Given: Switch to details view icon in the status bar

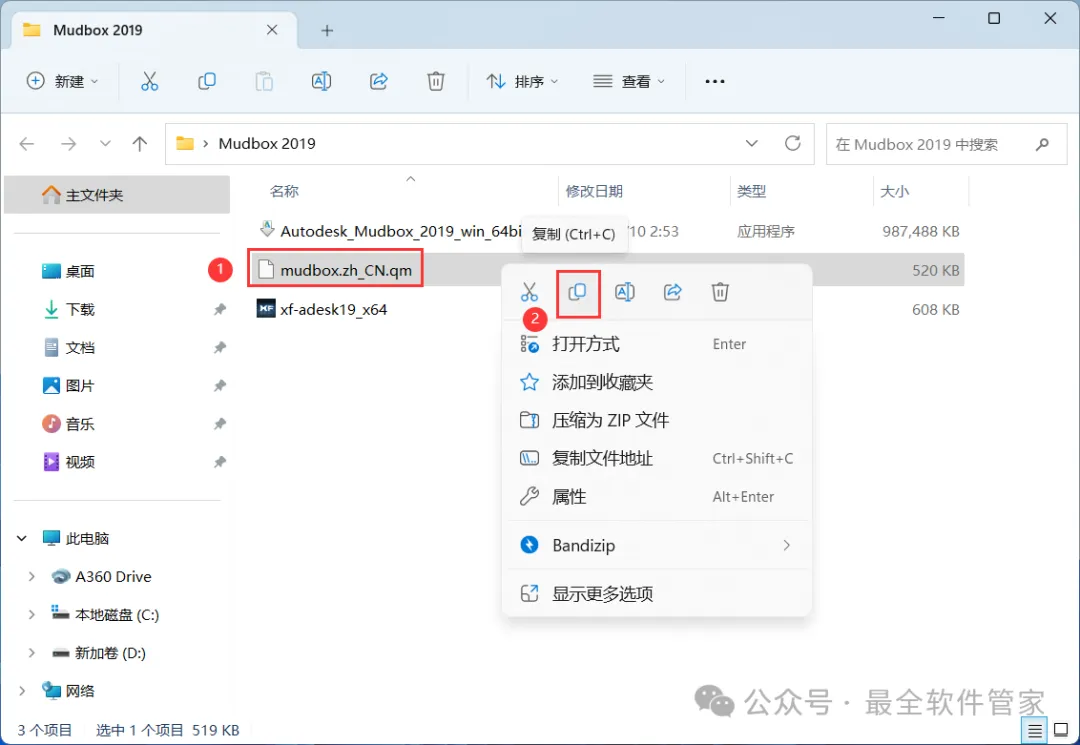Looking at the screenshot, I should tap(1035, 730).
